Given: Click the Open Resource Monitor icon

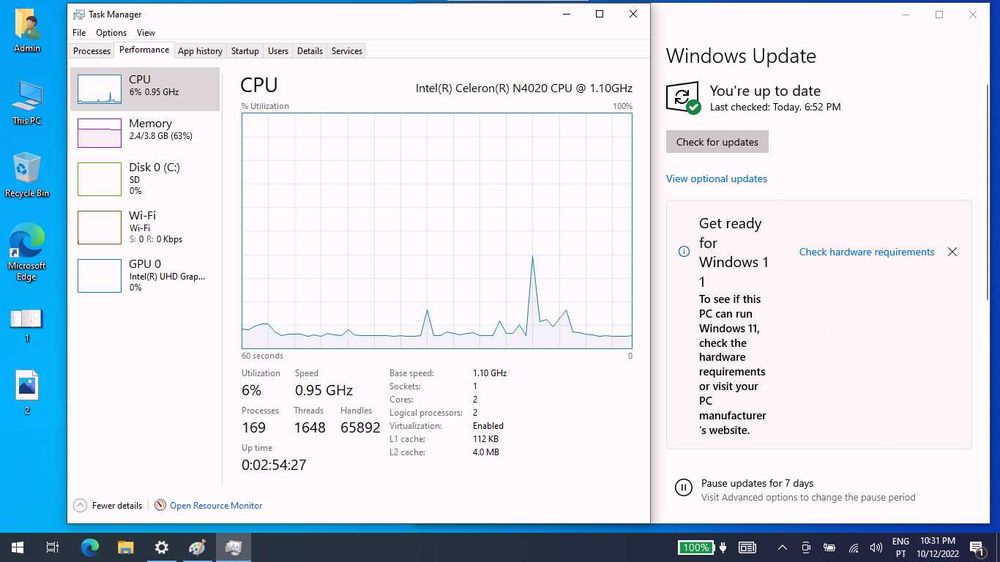Looking at the screenshot, I should (160, 505).
